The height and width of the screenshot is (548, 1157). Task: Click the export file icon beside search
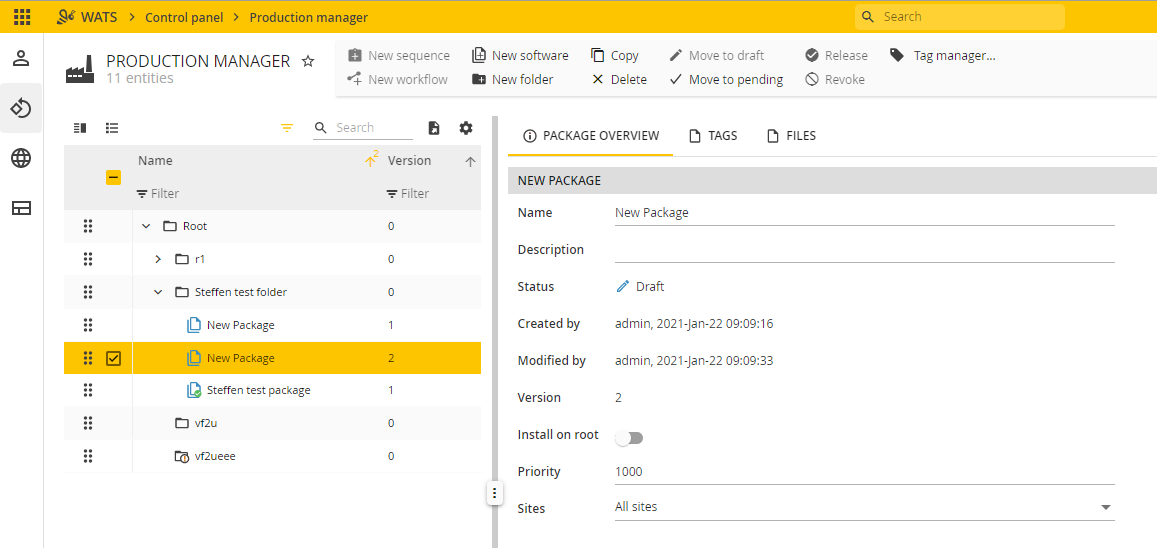pos(435,128)
